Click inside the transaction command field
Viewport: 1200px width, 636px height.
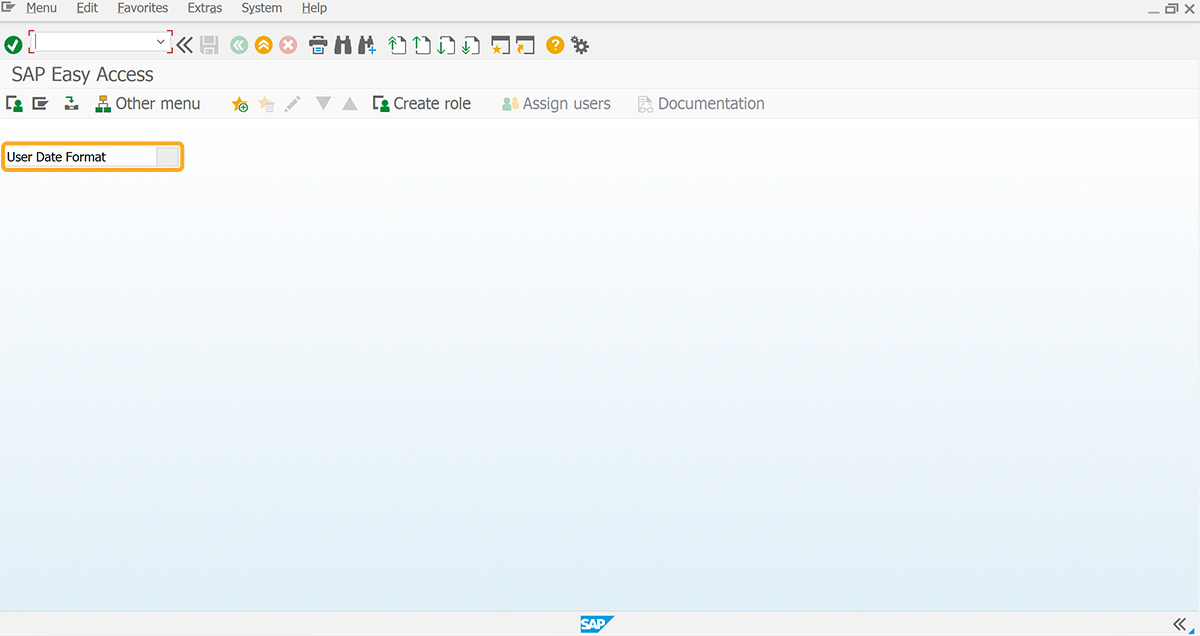(94, 42)
